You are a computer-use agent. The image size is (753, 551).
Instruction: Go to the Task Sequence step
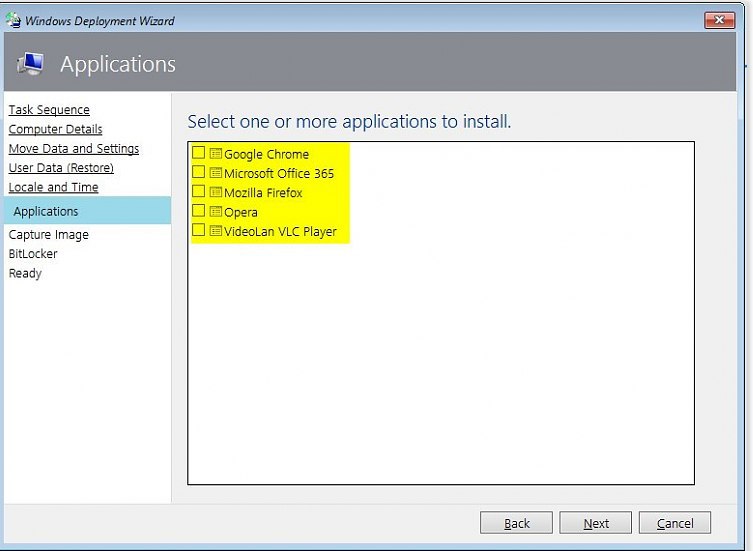49,110
